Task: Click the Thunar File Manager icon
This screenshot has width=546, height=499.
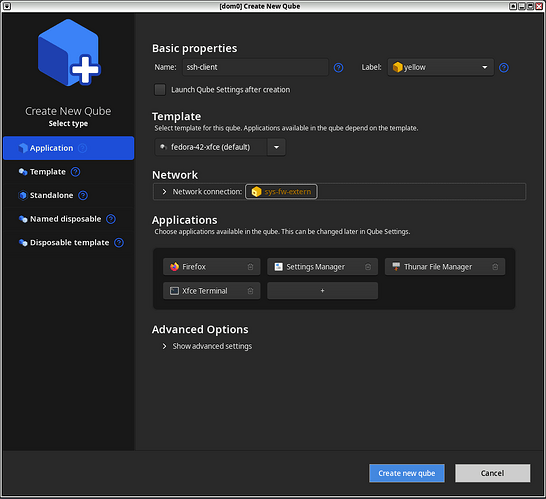Action: click(x=396, y=267)
